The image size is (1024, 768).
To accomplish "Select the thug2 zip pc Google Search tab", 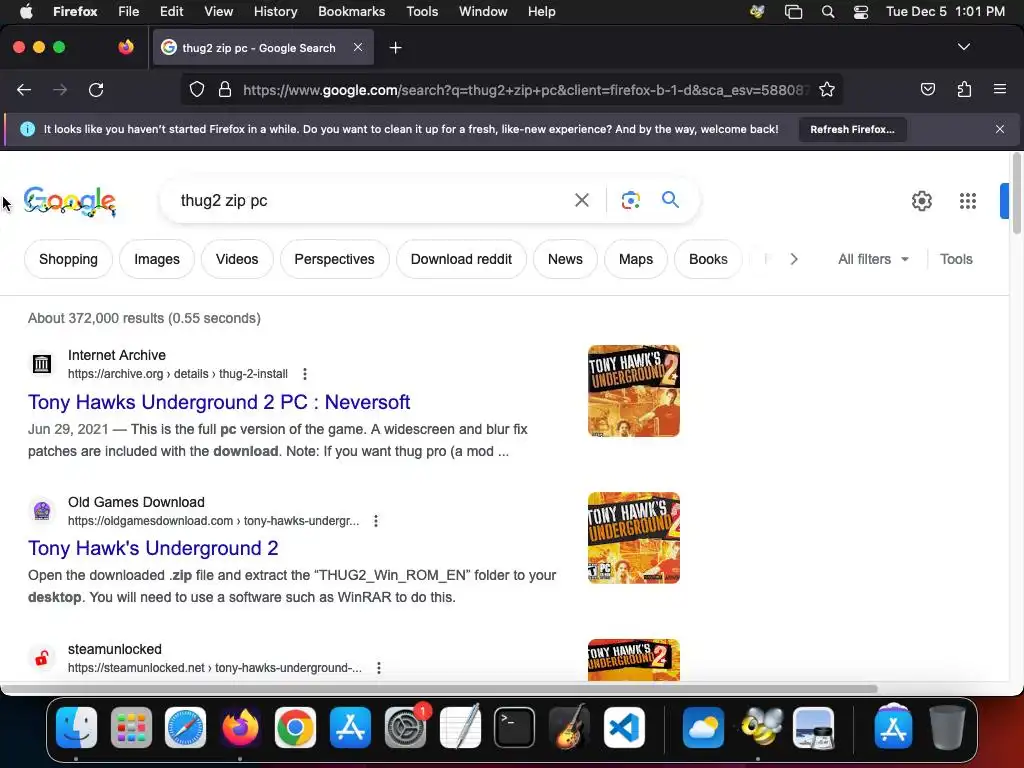I will pyautogui.click(x=263, y=48).
